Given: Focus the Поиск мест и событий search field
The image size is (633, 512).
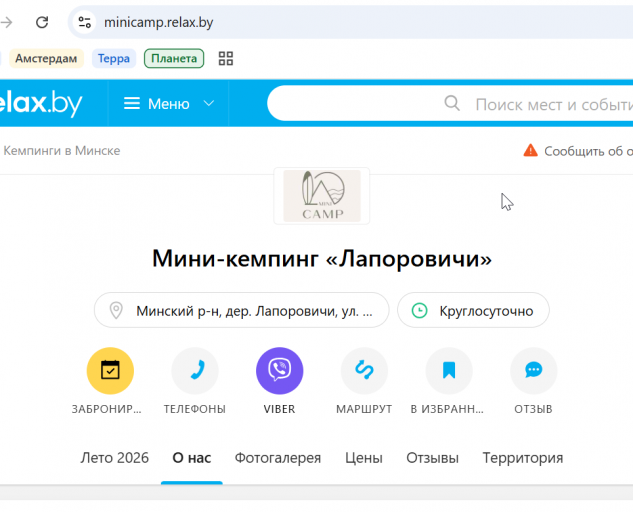Looking at the screenshot, I should tap(450, 103).
